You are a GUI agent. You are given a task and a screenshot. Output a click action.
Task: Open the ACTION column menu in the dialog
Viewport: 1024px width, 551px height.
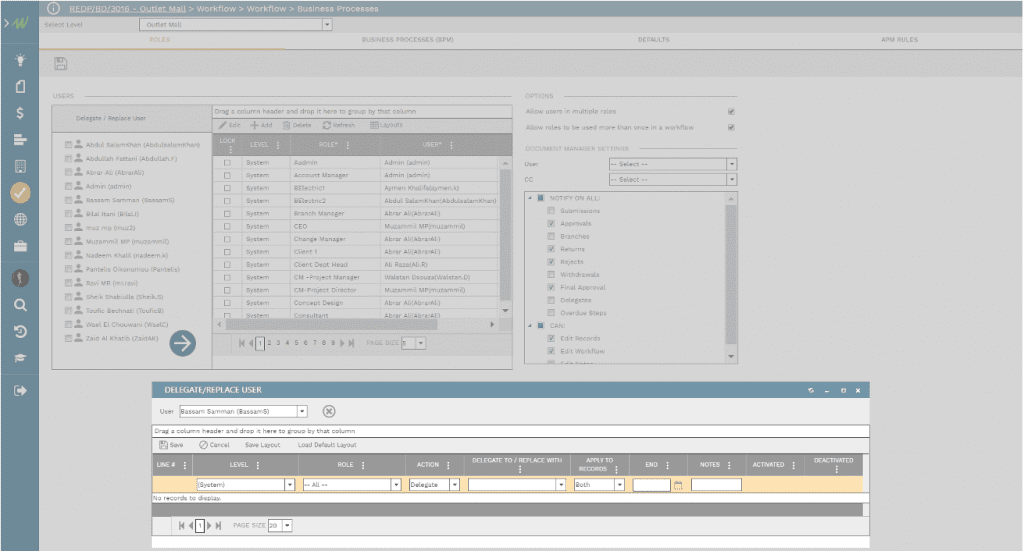click(448, 465)
